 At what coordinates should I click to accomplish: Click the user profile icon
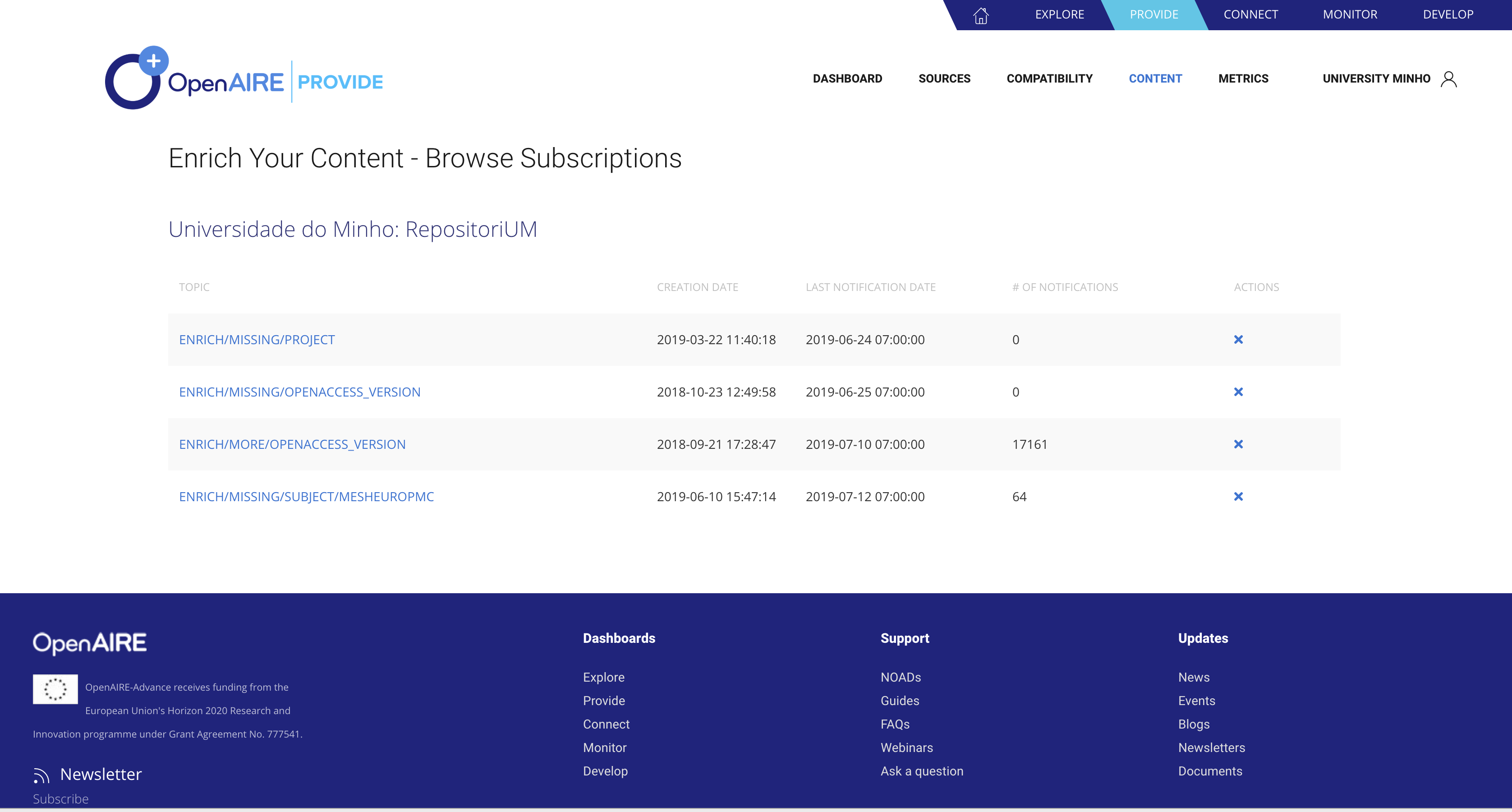[1448, 78]
